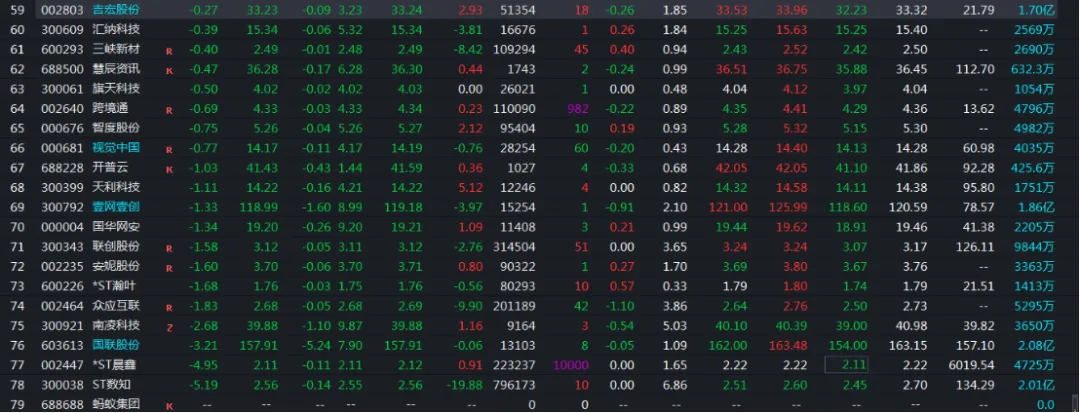Select the 开普云 stock name

110,167
